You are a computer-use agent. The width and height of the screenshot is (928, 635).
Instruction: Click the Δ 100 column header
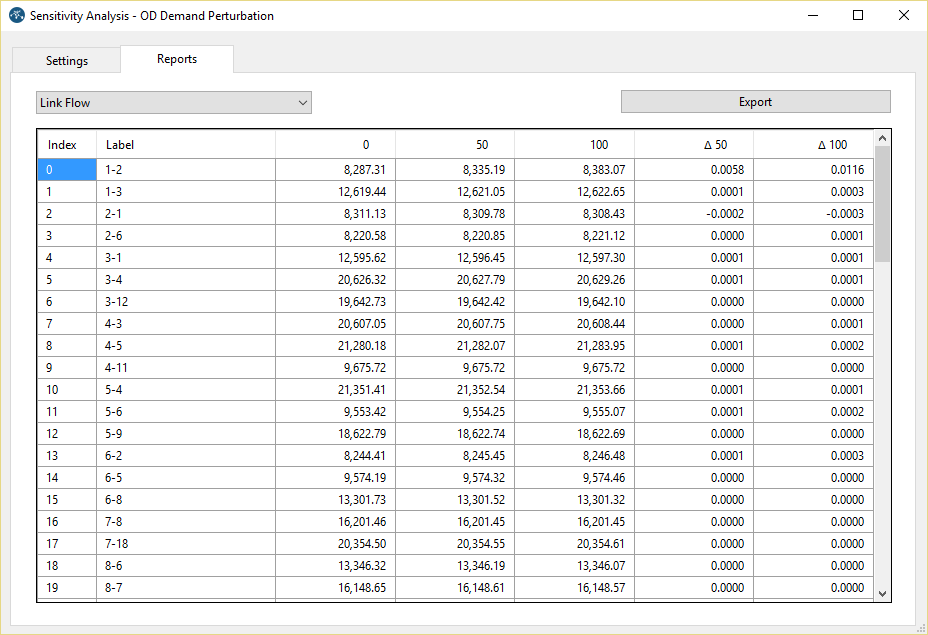(x=813, y=145)
